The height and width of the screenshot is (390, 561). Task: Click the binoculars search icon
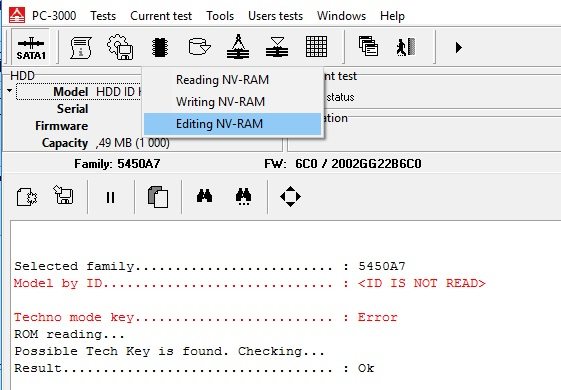tap(204, 196)
